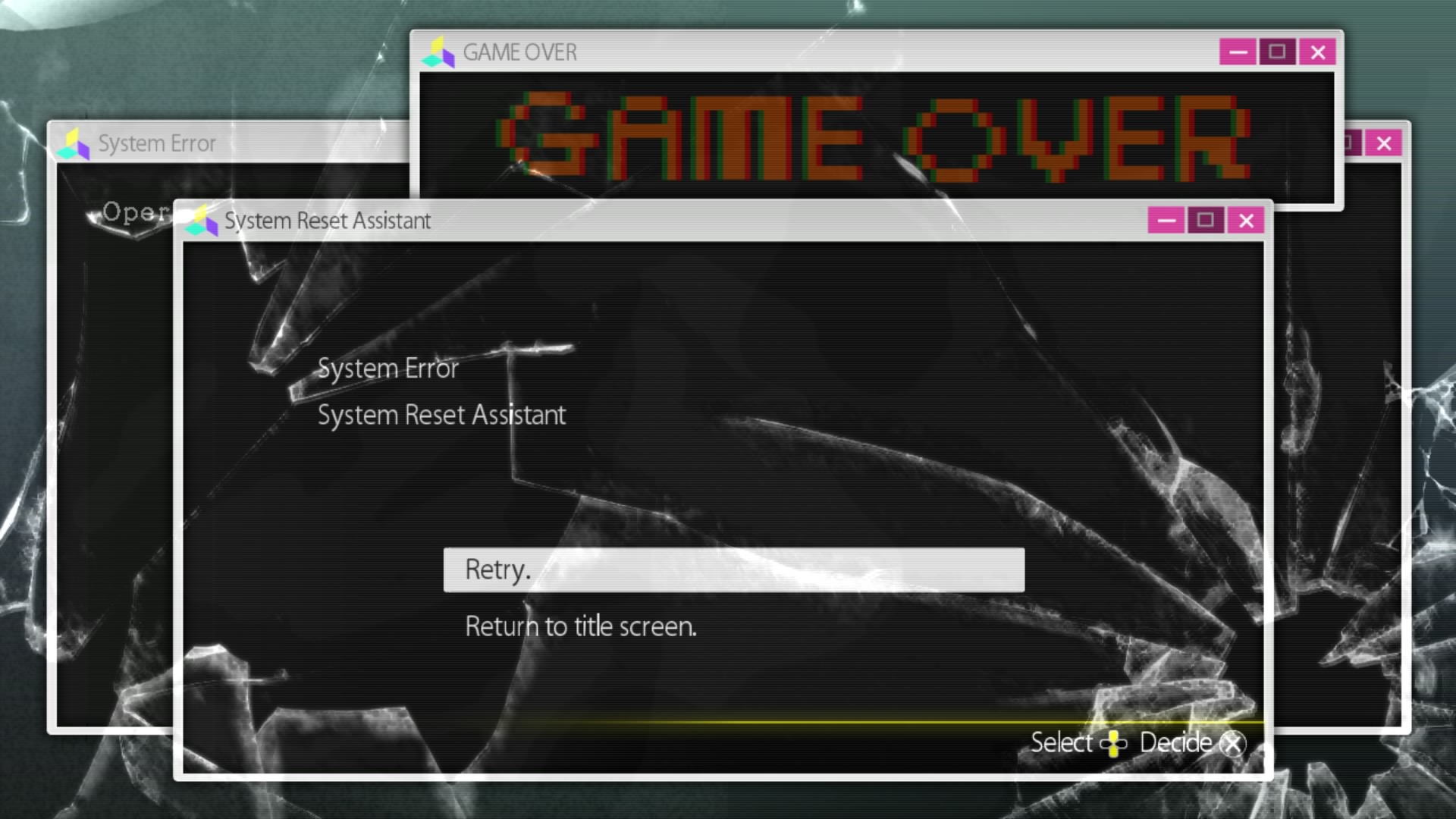Choose Return to title screen

[580, 626]
